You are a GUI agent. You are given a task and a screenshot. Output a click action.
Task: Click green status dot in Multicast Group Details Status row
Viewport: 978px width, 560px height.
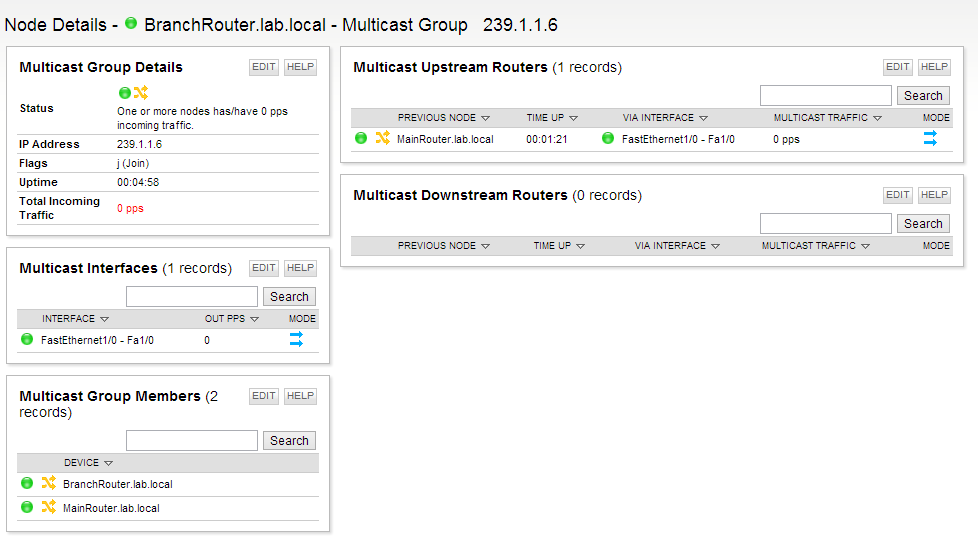click(x=125, y=93)
